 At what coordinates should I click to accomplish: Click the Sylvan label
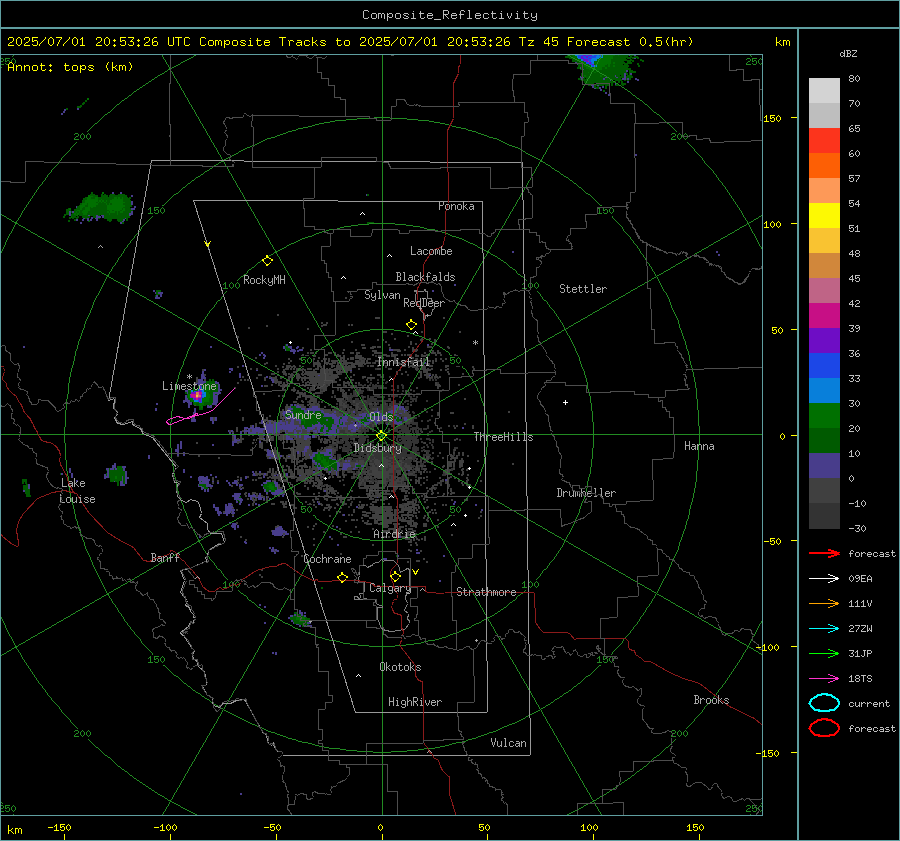382,295
